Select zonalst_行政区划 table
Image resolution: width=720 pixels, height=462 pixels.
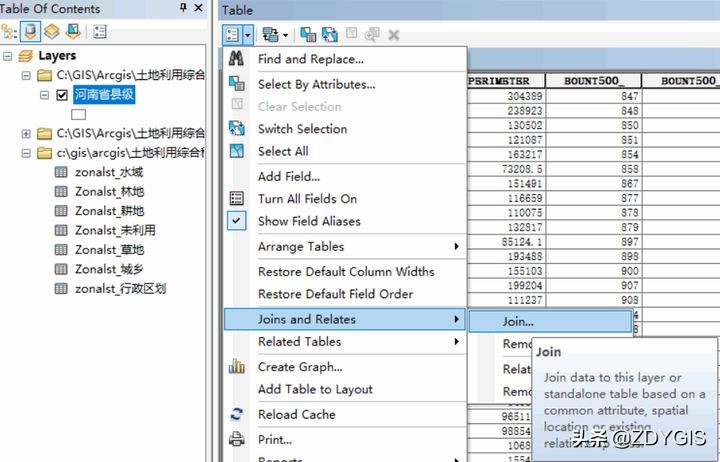[x=121, y=288]
